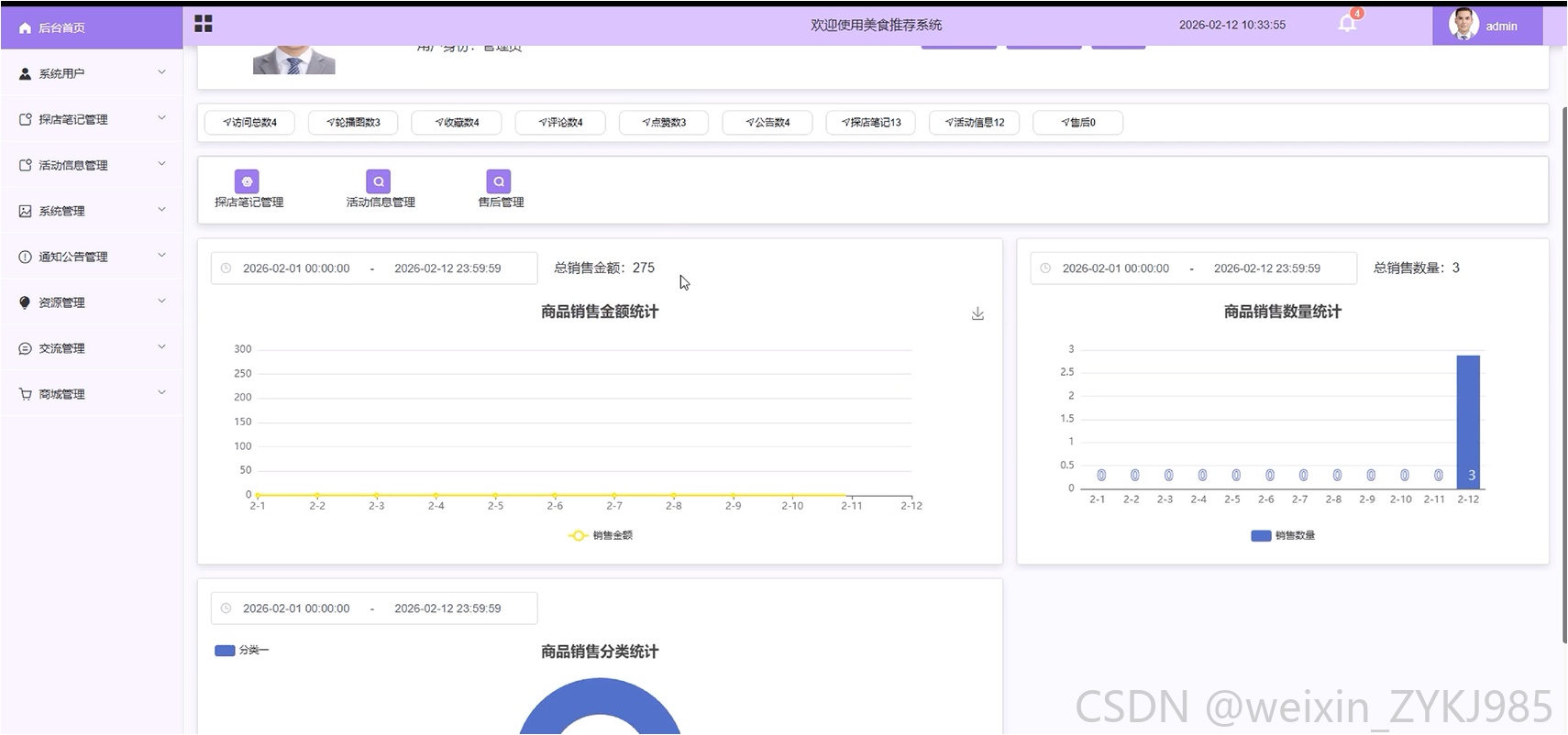Click the 访问总数4 stat button
The height and width of the screenshot is (735, 1568).
pos(249,123)
